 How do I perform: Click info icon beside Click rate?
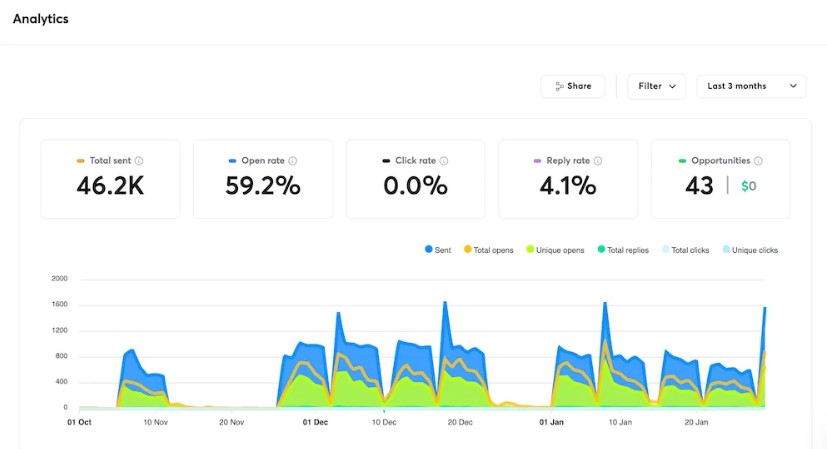444,161
